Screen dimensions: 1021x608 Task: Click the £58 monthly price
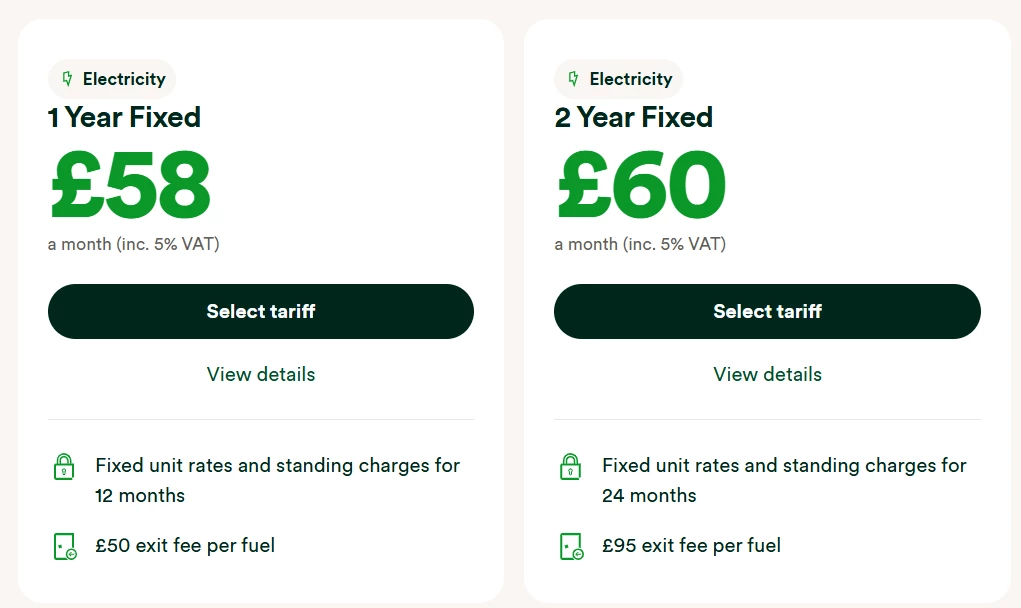(130, 186)
